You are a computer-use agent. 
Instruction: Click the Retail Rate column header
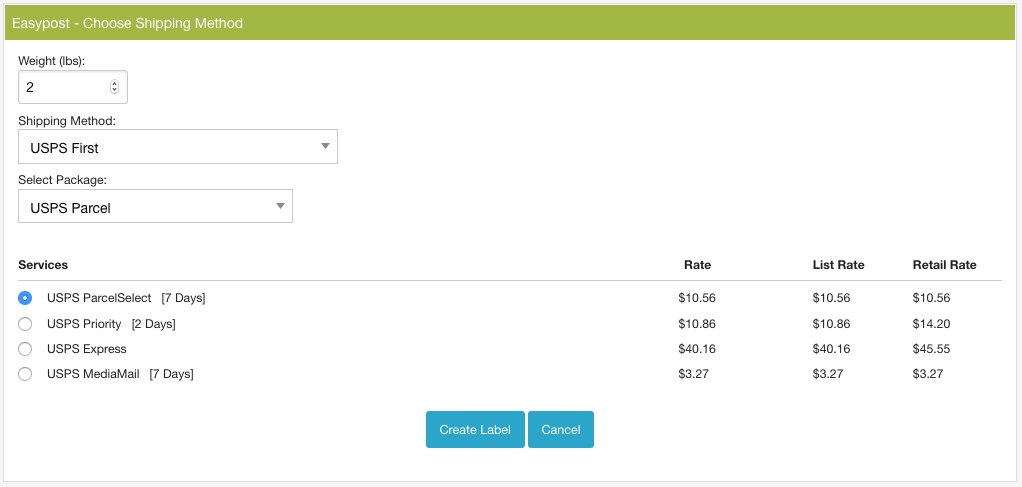pos(944,265)
